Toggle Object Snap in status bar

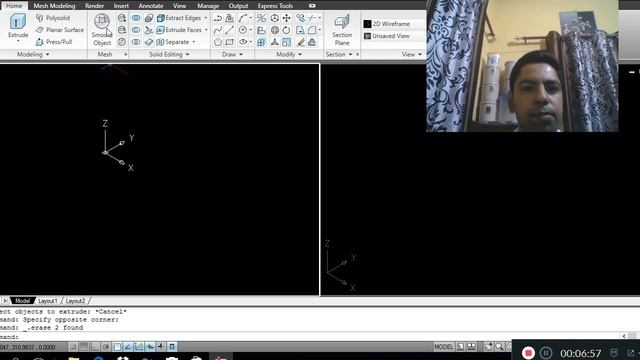pos(117,347)
